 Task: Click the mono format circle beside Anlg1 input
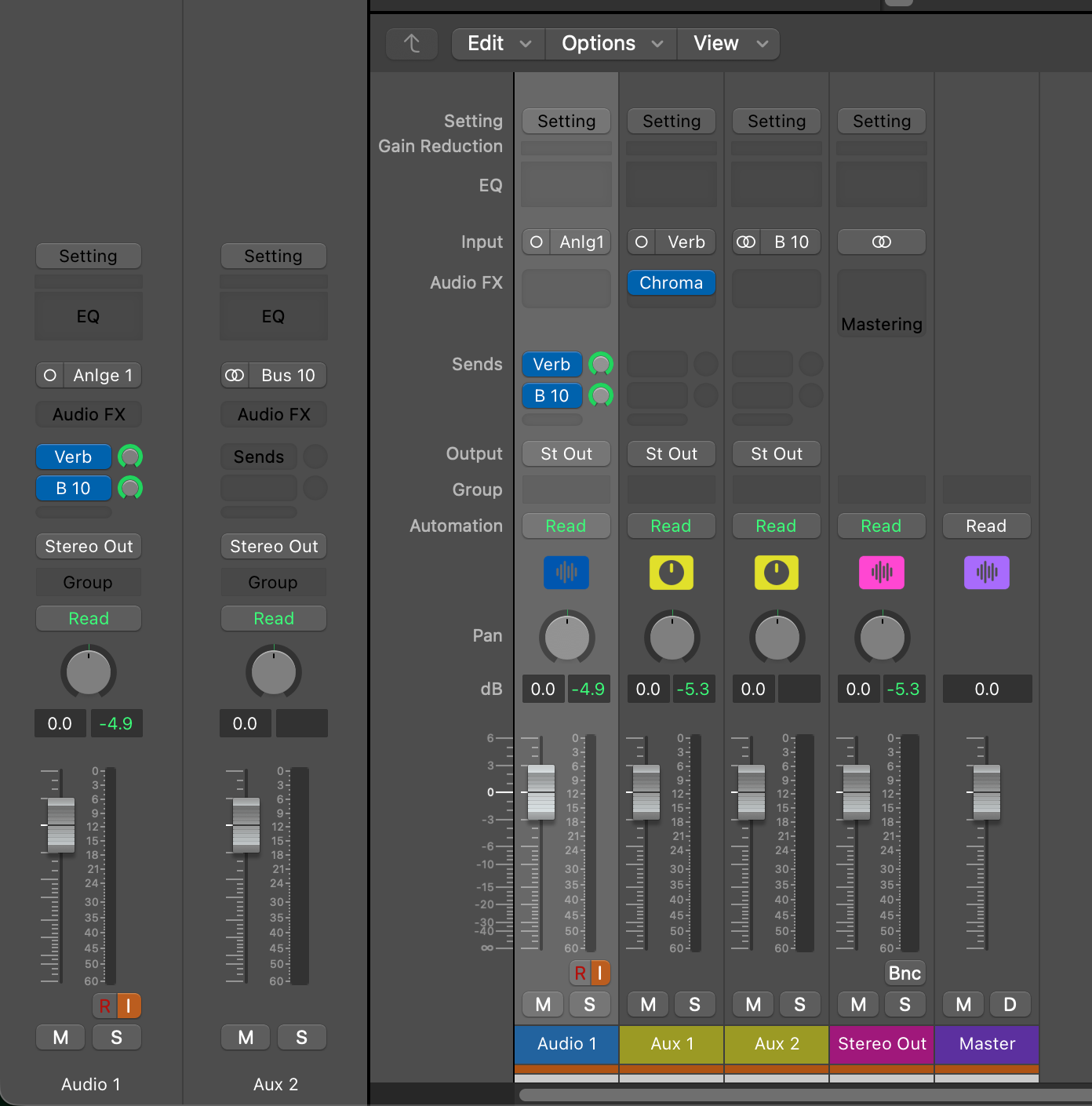click(537, 242)
